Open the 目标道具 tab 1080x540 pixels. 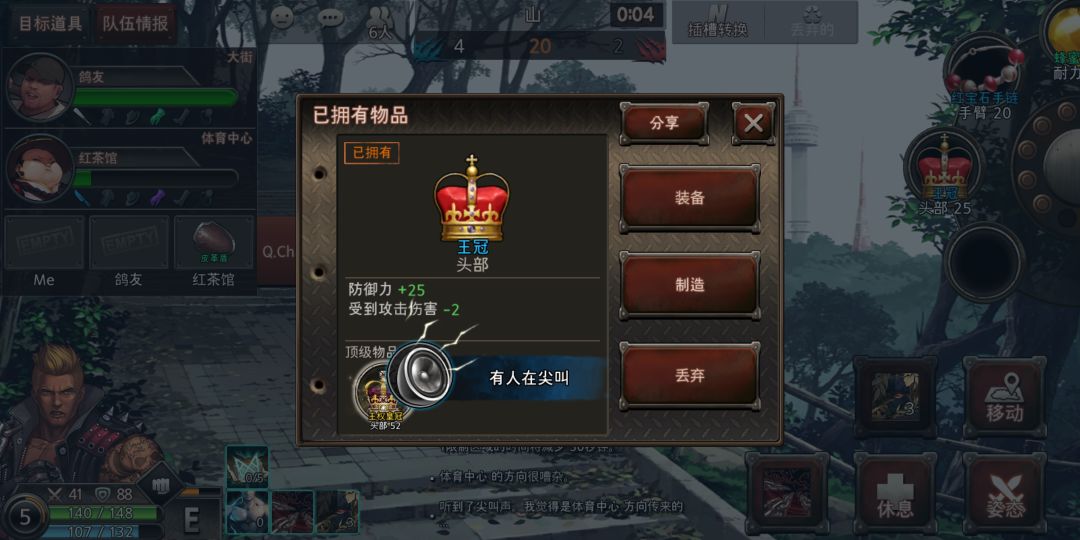pyautogui.click(x=50, y=23)
